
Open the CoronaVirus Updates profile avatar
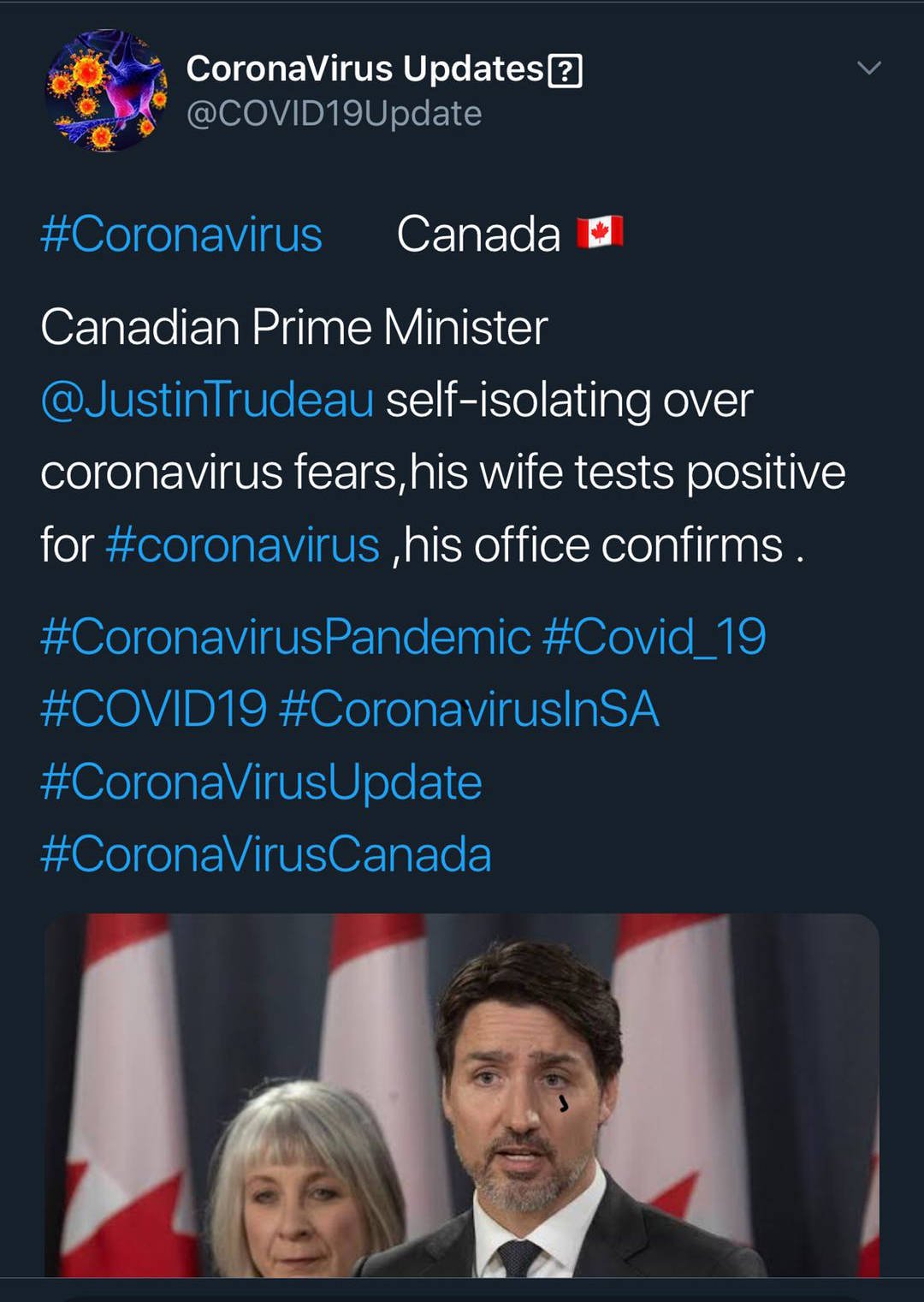[106, 91]
